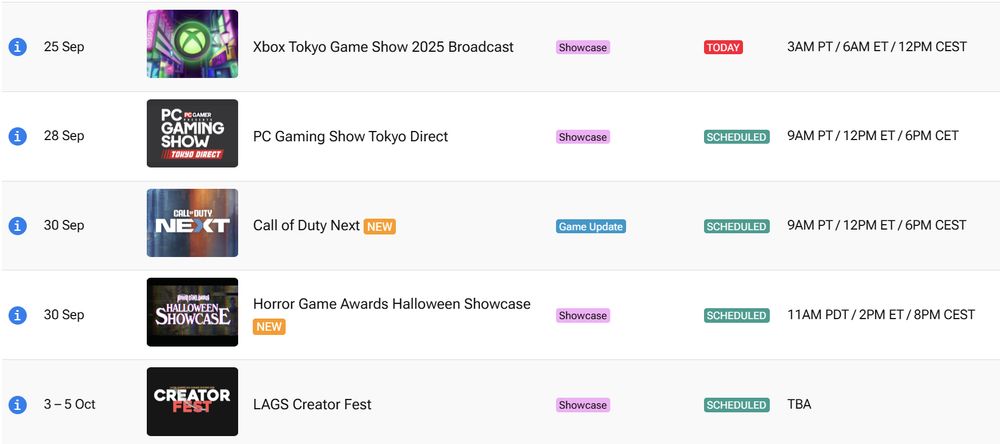
Task: Select the Game Update tag
Action: 591,226
